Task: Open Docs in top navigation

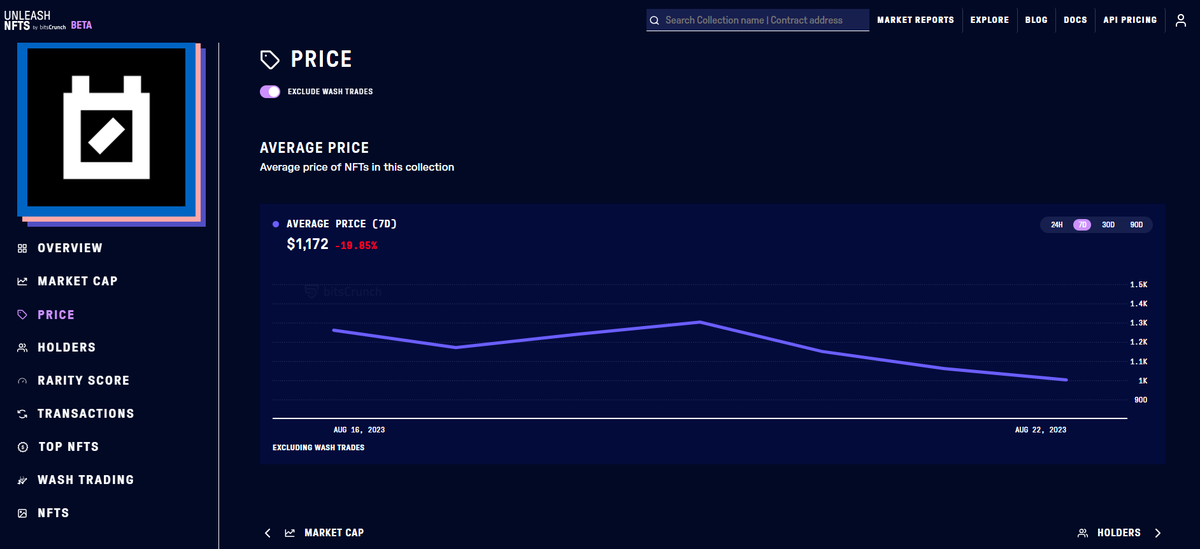Action: click(1075, 20)
